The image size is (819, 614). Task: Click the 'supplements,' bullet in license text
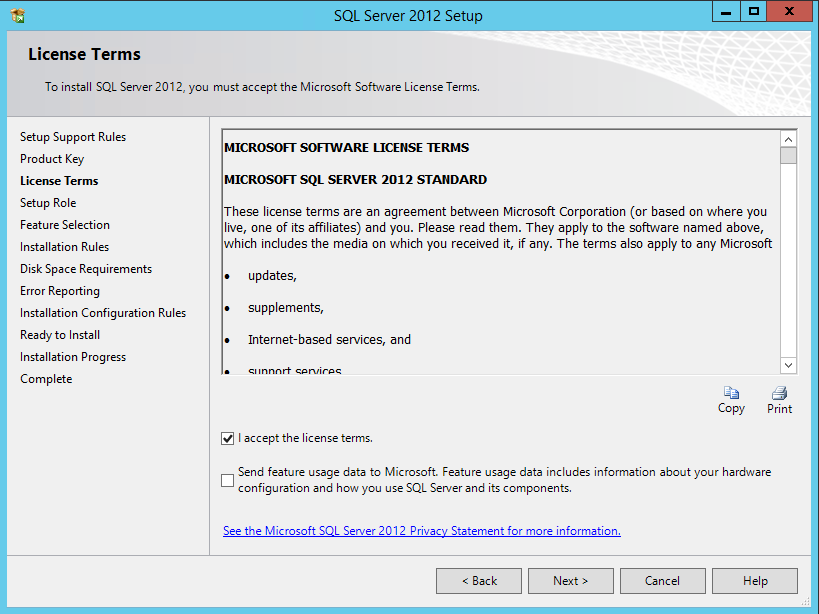(x=286, y=308)
